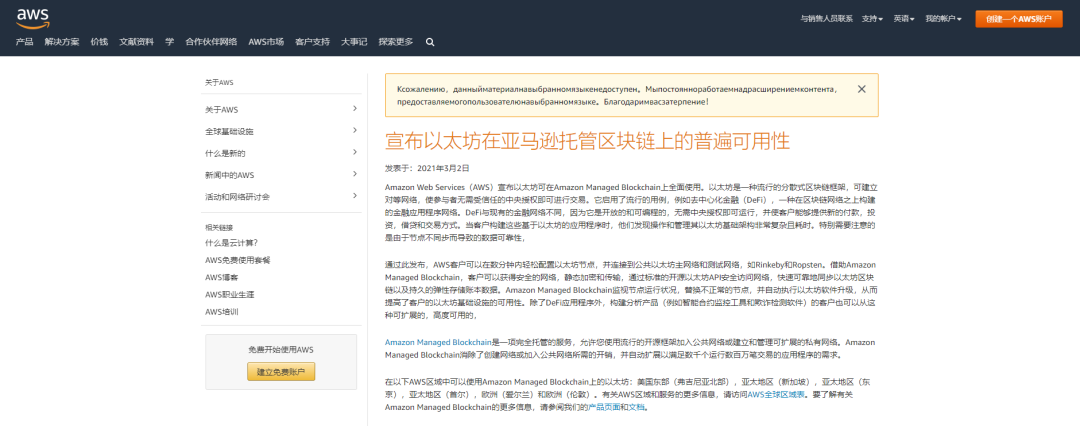Open the 英语 language dropdown
The height and width of the screenshot is (426, 1080).
[x=904, y=19]
